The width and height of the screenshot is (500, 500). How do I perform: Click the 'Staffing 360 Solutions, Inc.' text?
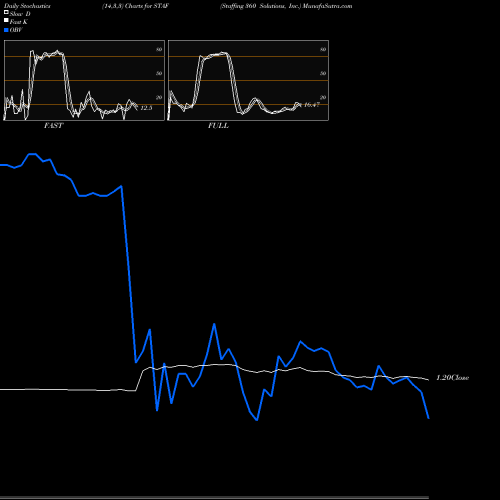click(260, 6)
